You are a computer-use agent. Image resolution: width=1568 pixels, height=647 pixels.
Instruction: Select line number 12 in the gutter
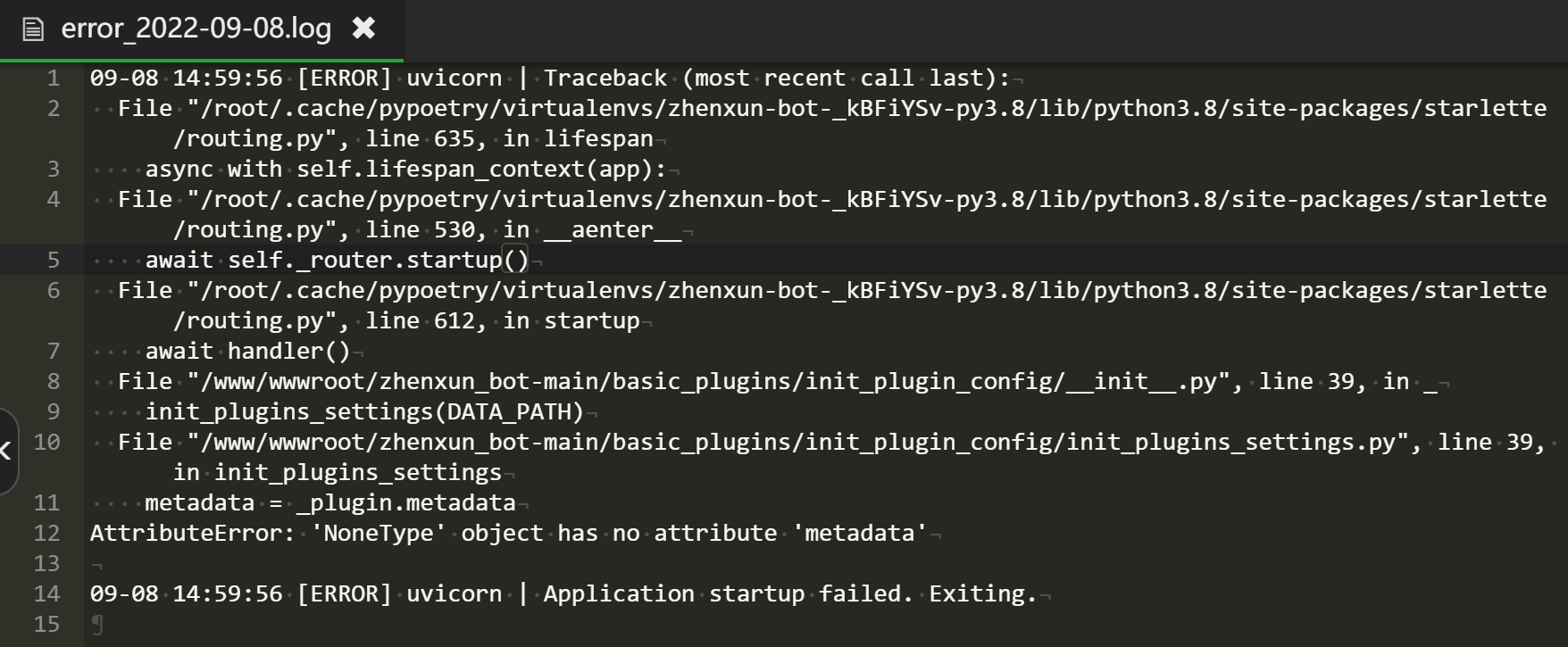tap(48, 533)
